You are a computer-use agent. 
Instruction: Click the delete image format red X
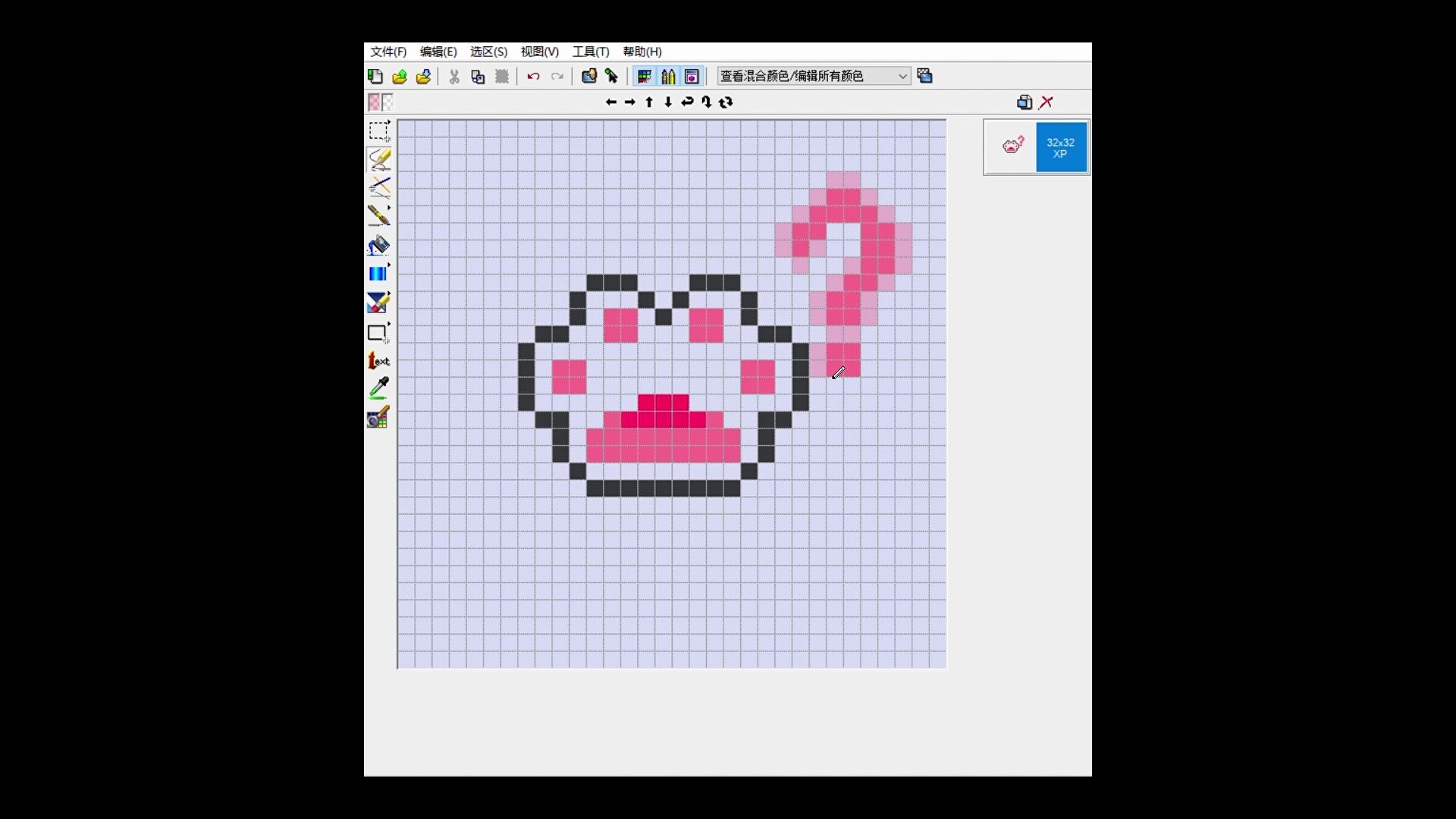[x=1046, y=102]
